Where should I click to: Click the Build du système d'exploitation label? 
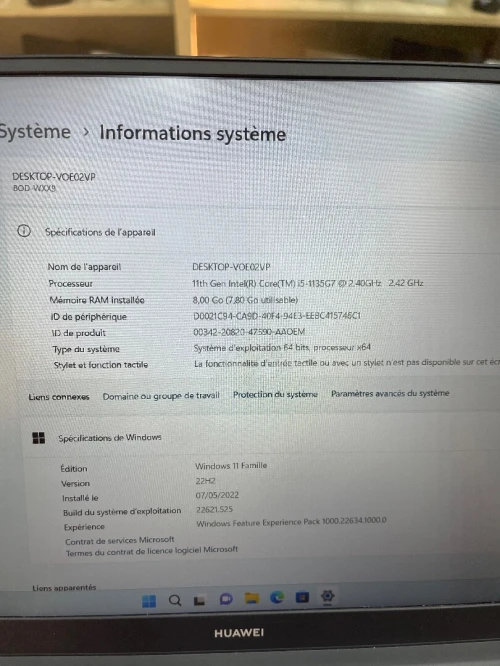point(122,512)
